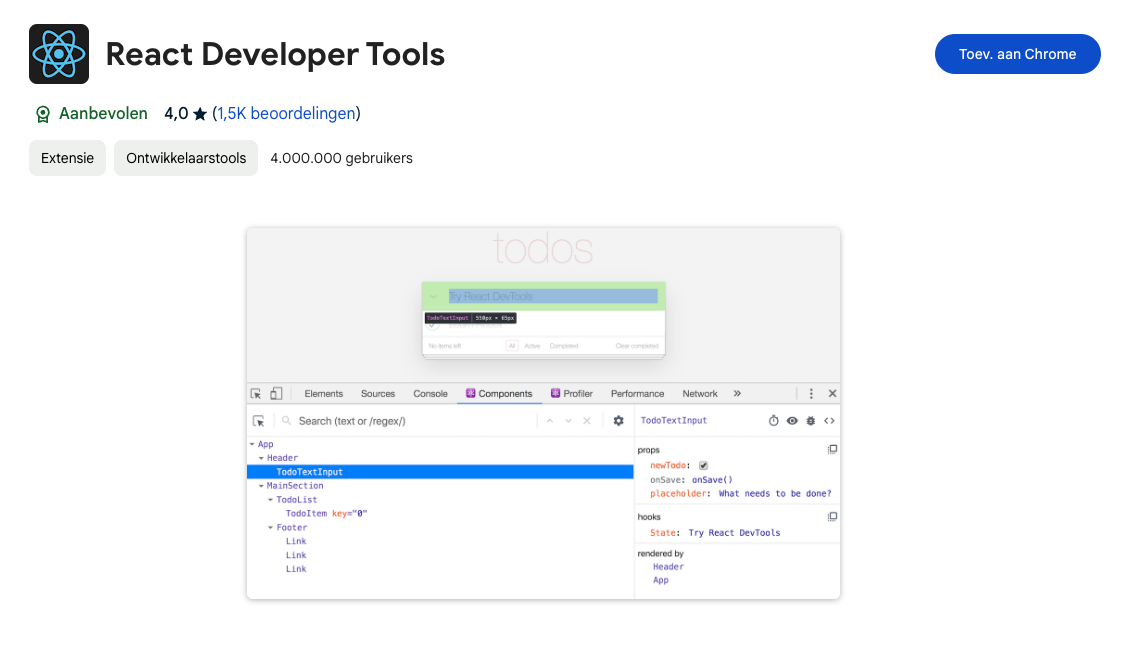Image resolution: width=1136 pixels, height=654 pixels.
Task: Close the DevTools panel with the X
Action: 832,394
